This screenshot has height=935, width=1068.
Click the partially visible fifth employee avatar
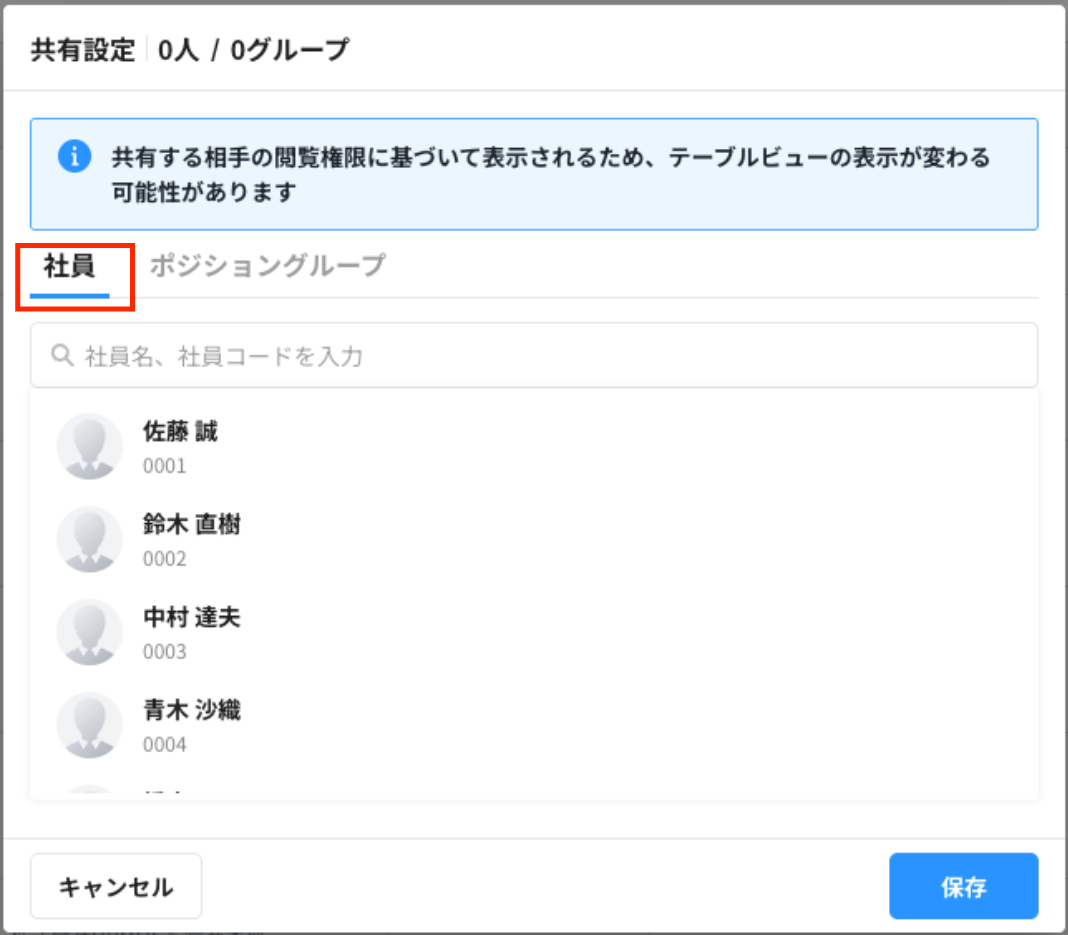coord(89,792)
